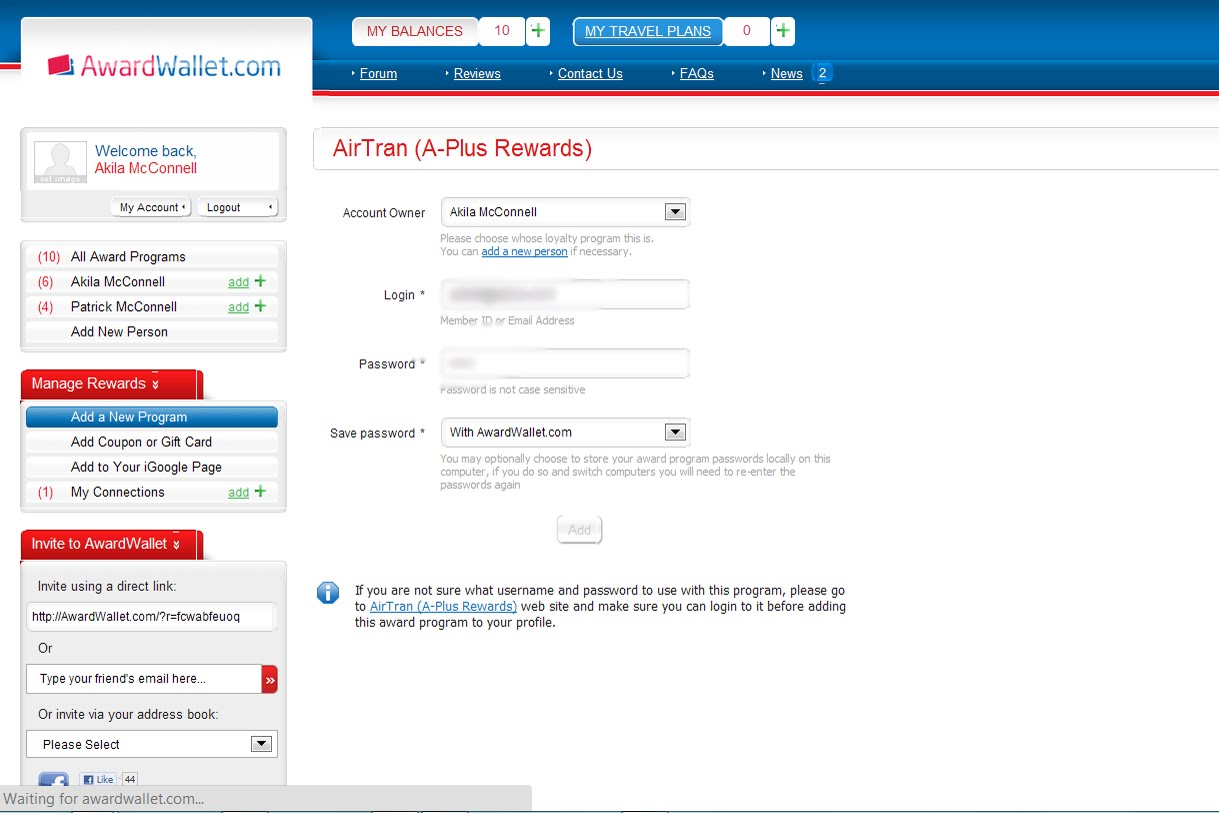Click green plus next to My Travel Plans
This screenshot has height=813, width=1219.
tap(783, 31)
